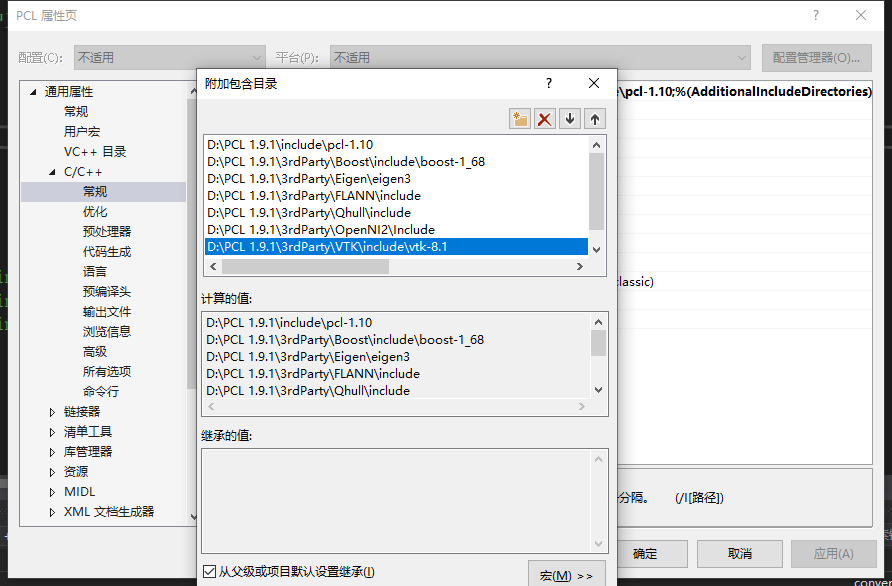Select the Boost include path in edit list
892x586 pixels.
(x=396, y=162)
